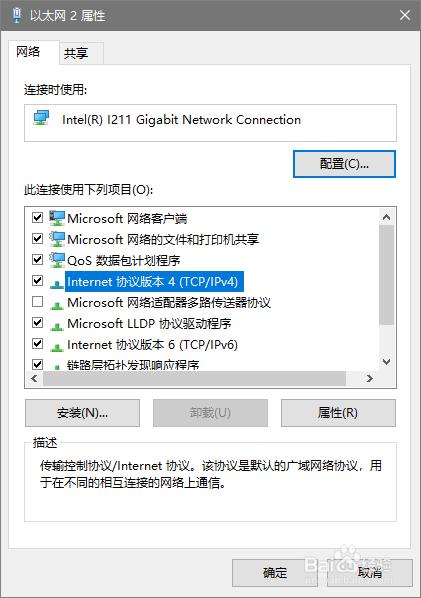Screen dimensions: 421x598
Task: Select the 链路层拓扑发现响应程序 list item
Action: coord(133,365)
